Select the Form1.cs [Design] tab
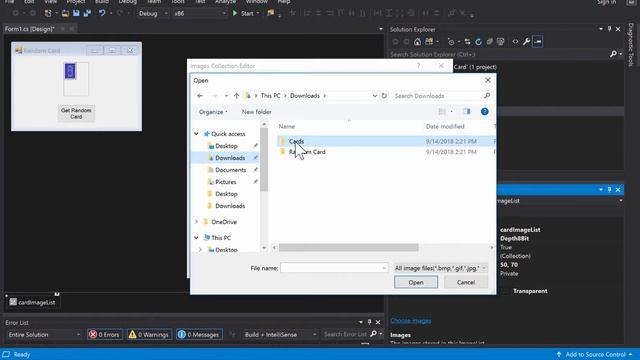Viewport: 640px width, 360px height. [29, 29]
